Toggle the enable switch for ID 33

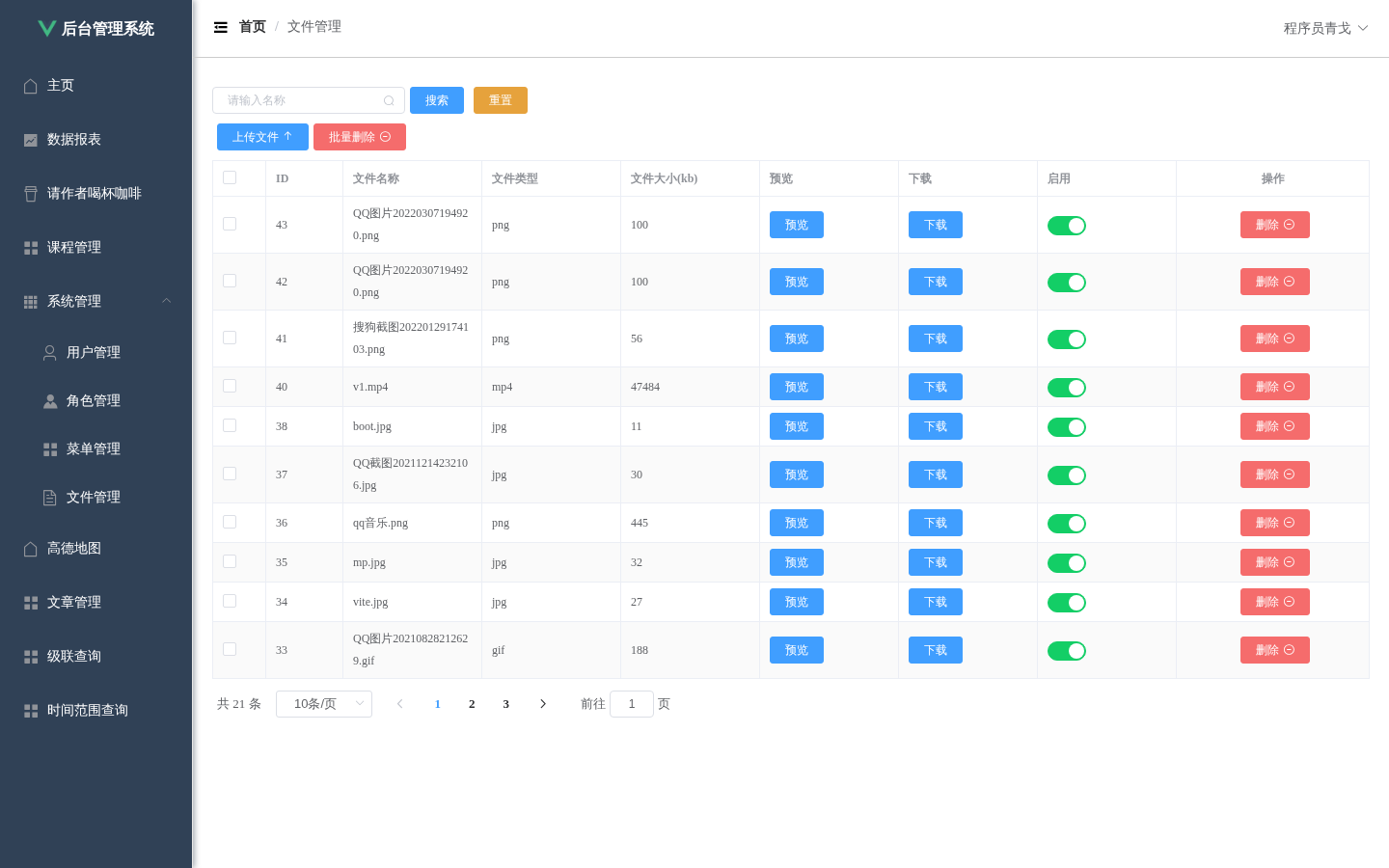click(x=1067, y=651)
